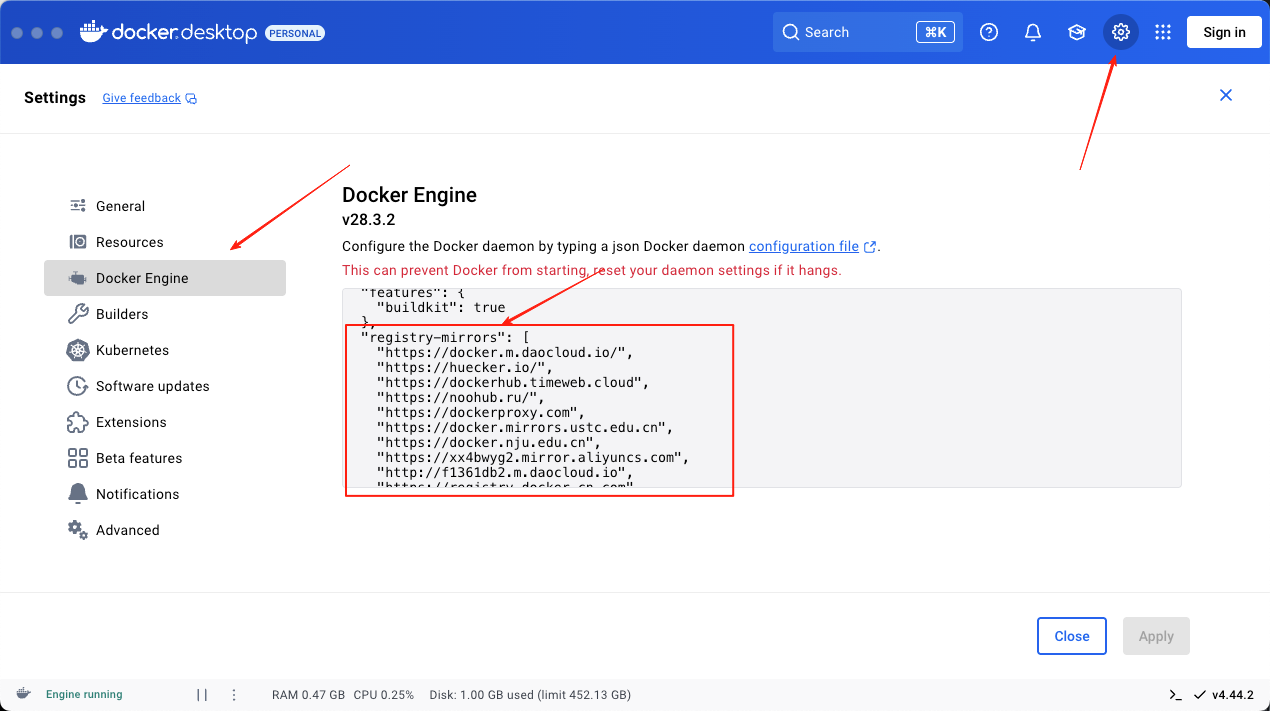Screen dimensions: 1270x711
Task: Click the General sliders icon in sidebar
Action: 78,206
